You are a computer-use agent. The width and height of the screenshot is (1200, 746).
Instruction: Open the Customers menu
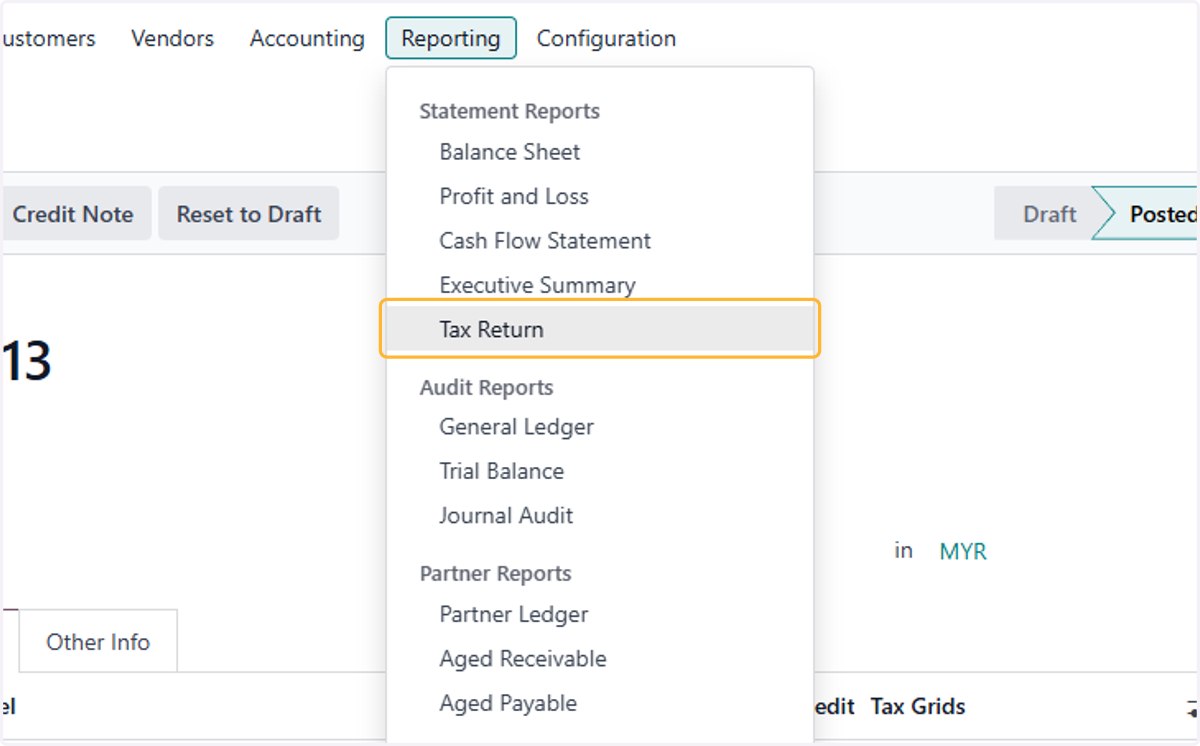click(48, 38)
